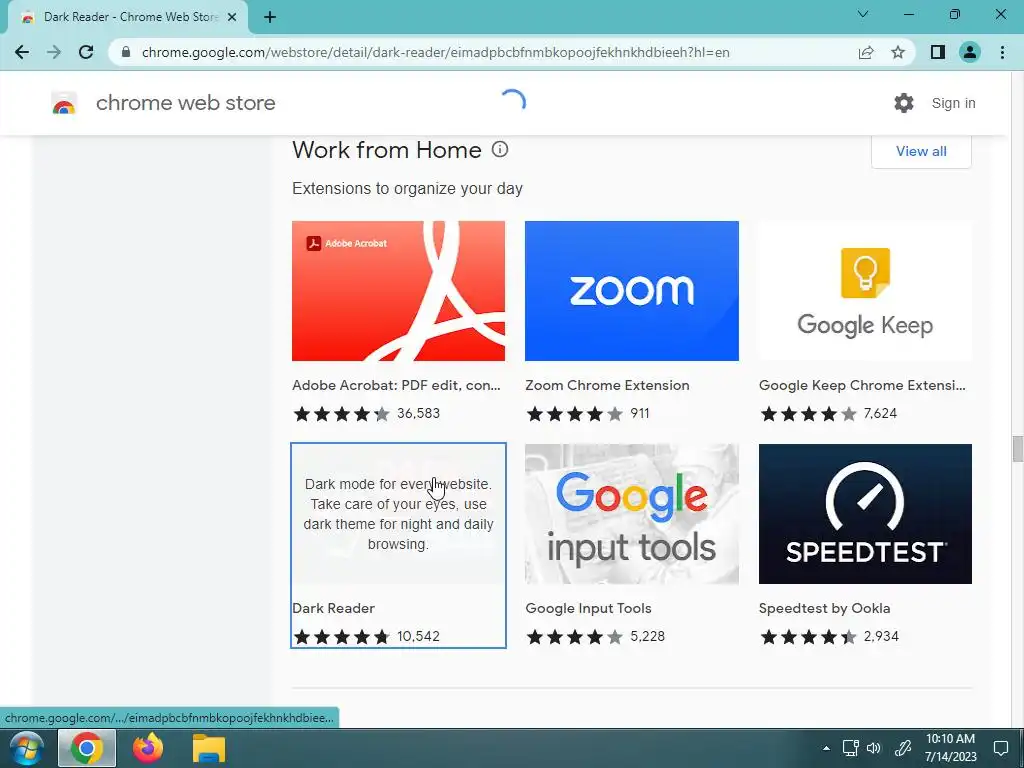Viewport: 1024px width, 768px height.
Task: Click Speedtest by Ookla title text
Action: pyautogui.click(x=824, y=608)
